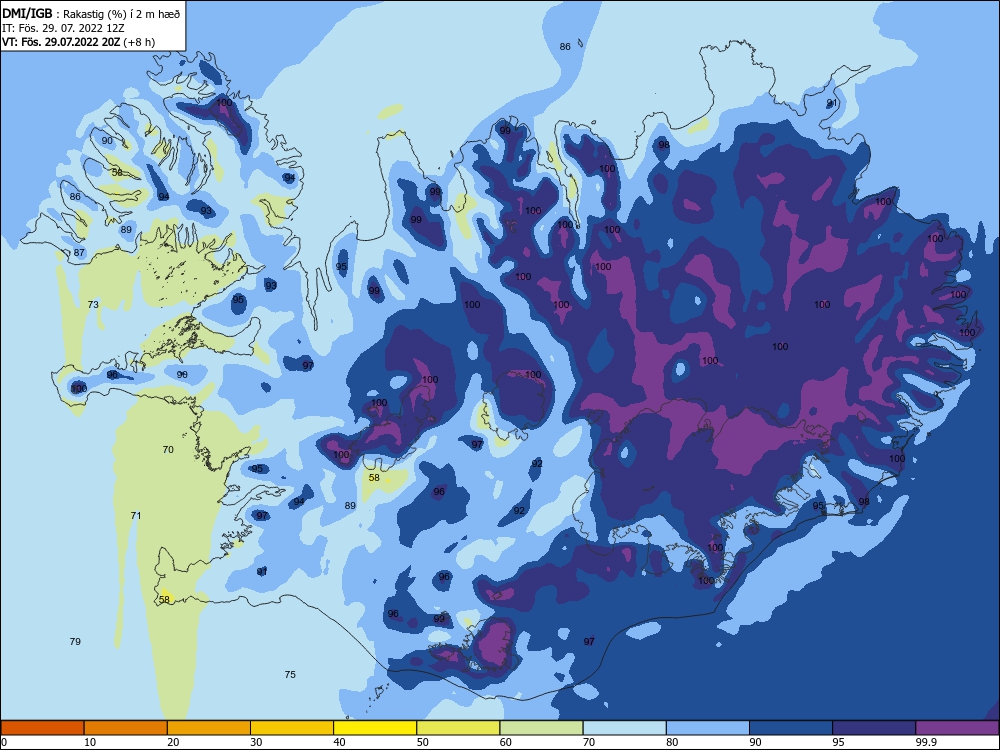Click the humidity value '90' in the Westfjords
The height and width of the screenshot is (750, 1000).
pos(107,141)
